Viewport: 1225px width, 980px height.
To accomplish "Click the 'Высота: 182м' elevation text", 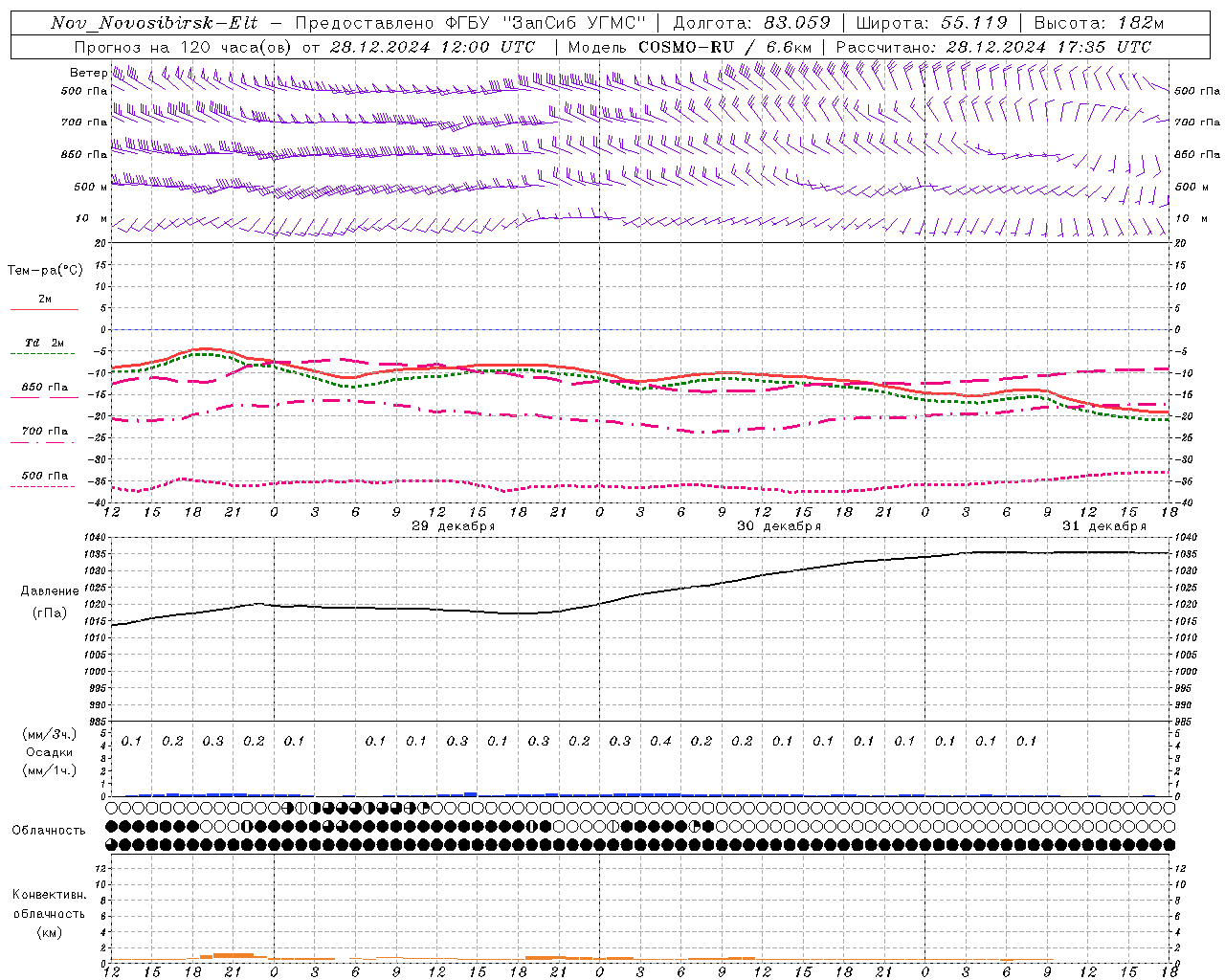I will pyautogui.click(x=1099, y=23).
